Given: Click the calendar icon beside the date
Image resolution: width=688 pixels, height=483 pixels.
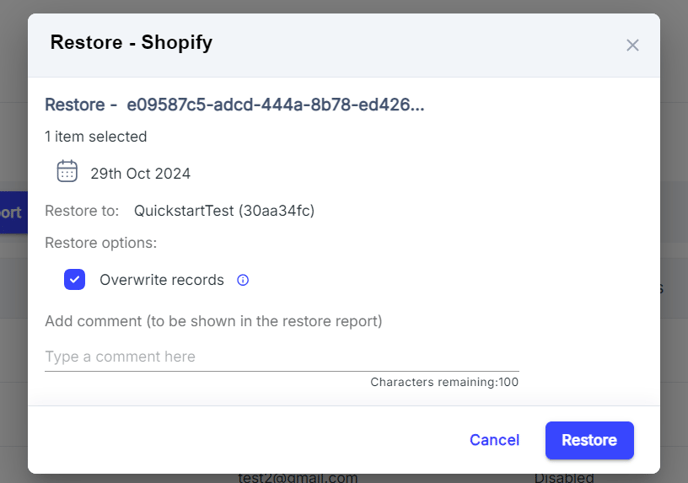Looking at the screenshot, I should pos(67,171).
